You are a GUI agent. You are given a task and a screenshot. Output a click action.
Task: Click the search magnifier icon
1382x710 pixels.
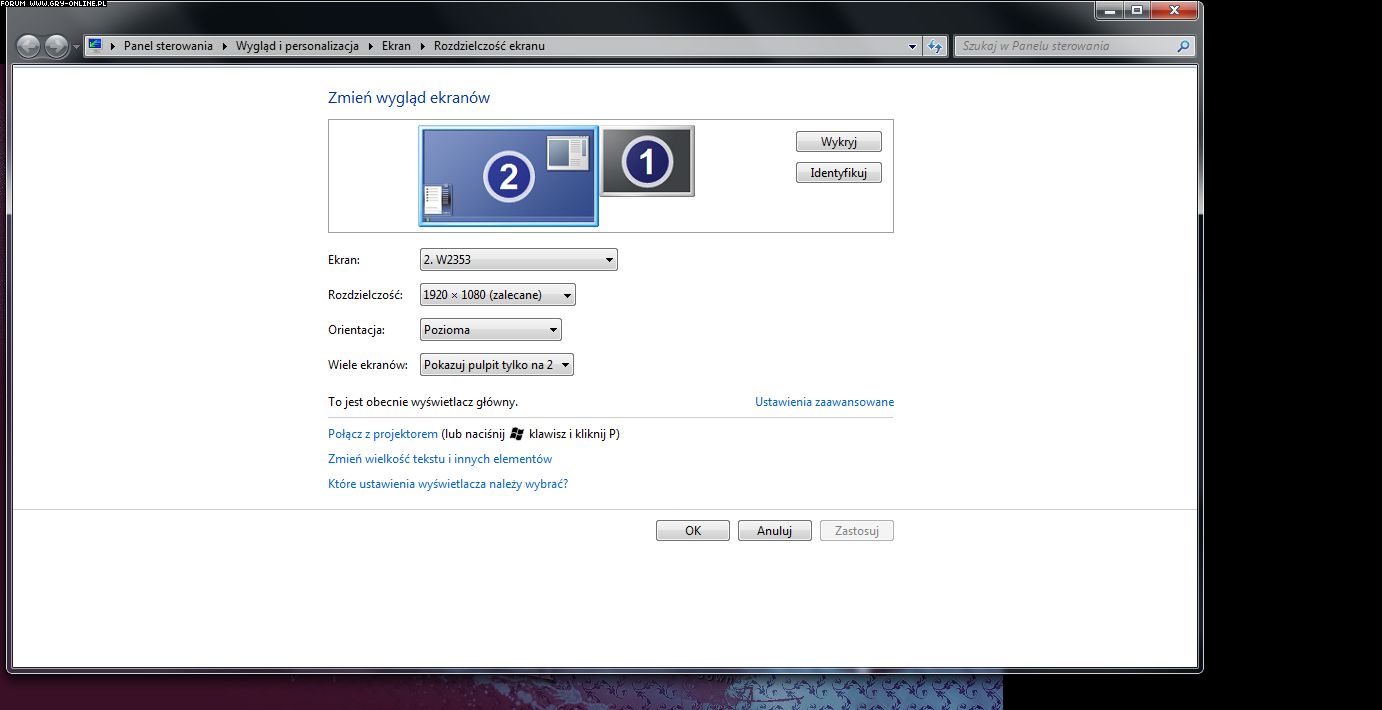pyautogui.click(x=1183, y=46)
